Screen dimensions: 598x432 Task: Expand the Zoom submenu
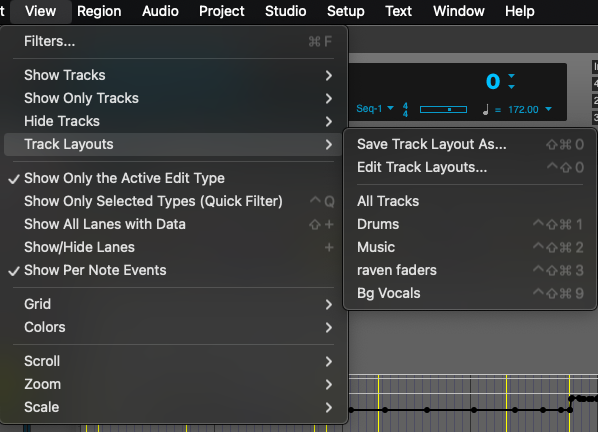tap(173, 384)
